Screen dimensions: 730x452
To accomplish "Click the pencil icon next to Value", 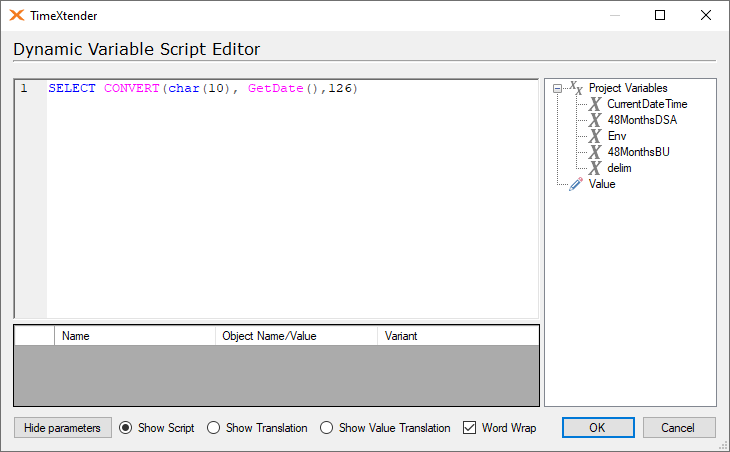I will tap(576, 184).
